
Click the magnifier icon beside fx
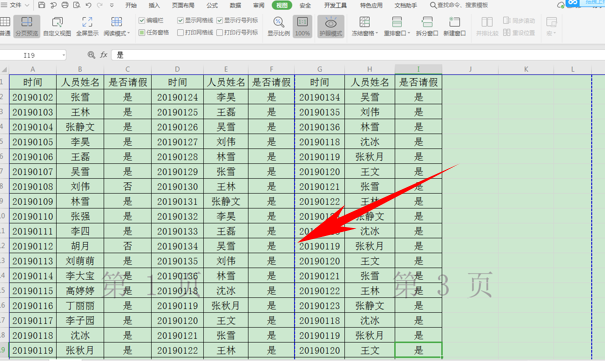point(91,55)
